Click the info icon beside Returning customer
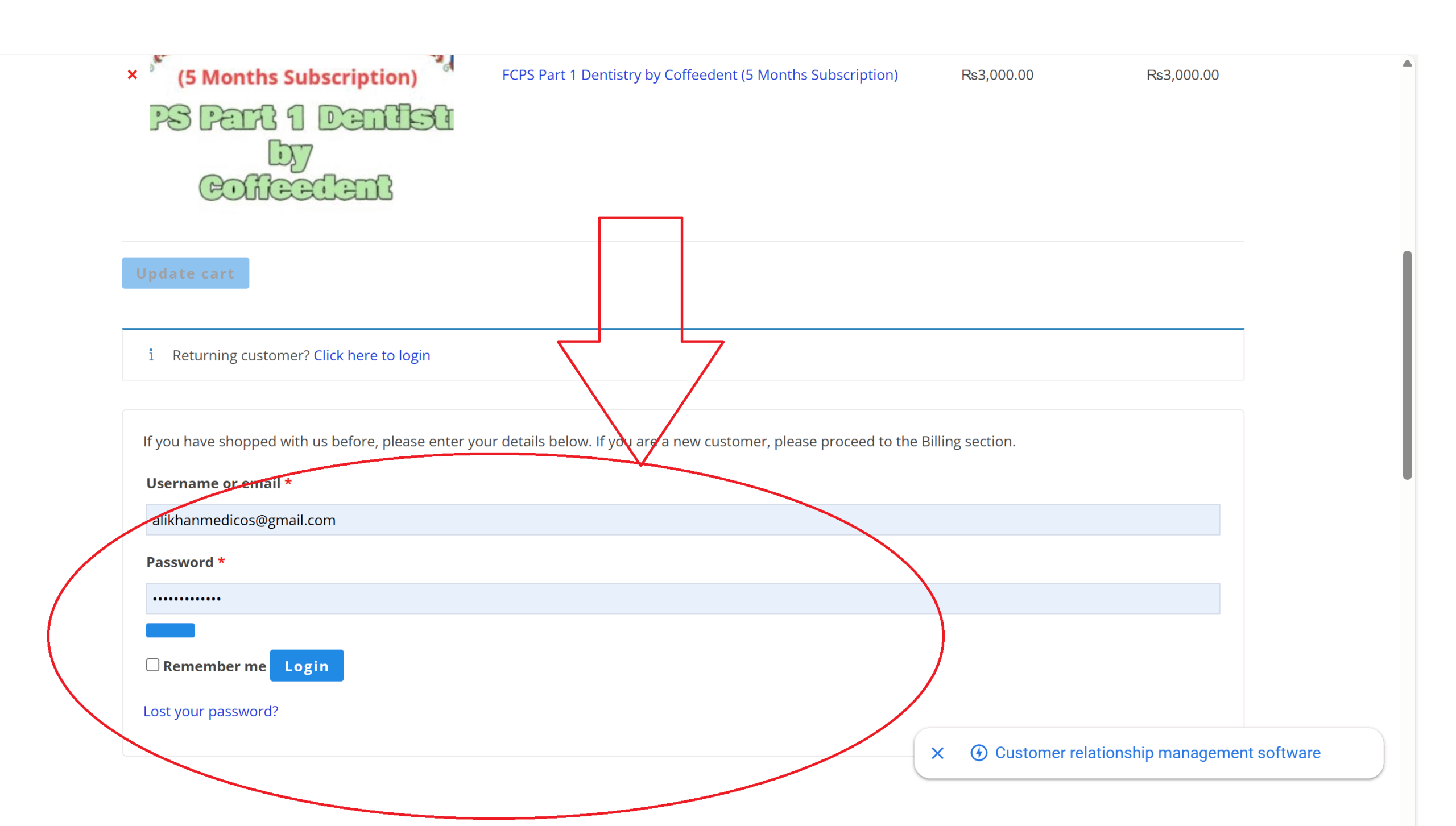This screenshot has height=826, width=1456. [151, 355]
